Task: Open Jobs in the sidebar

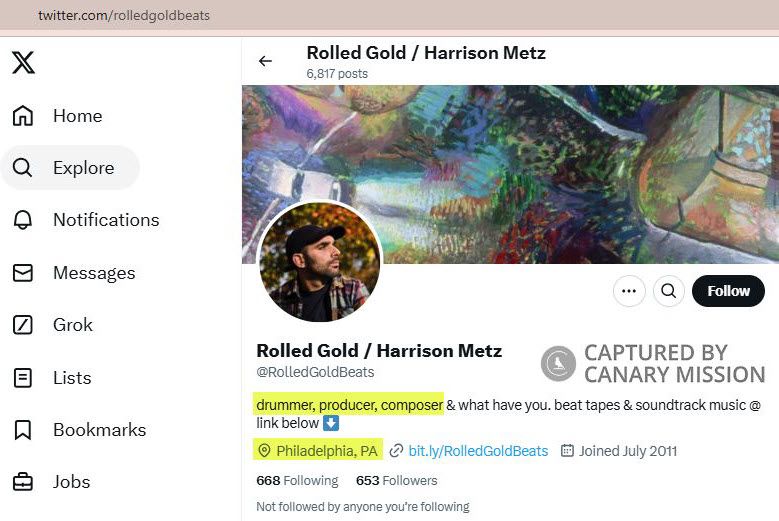Action: pos(51,482)
